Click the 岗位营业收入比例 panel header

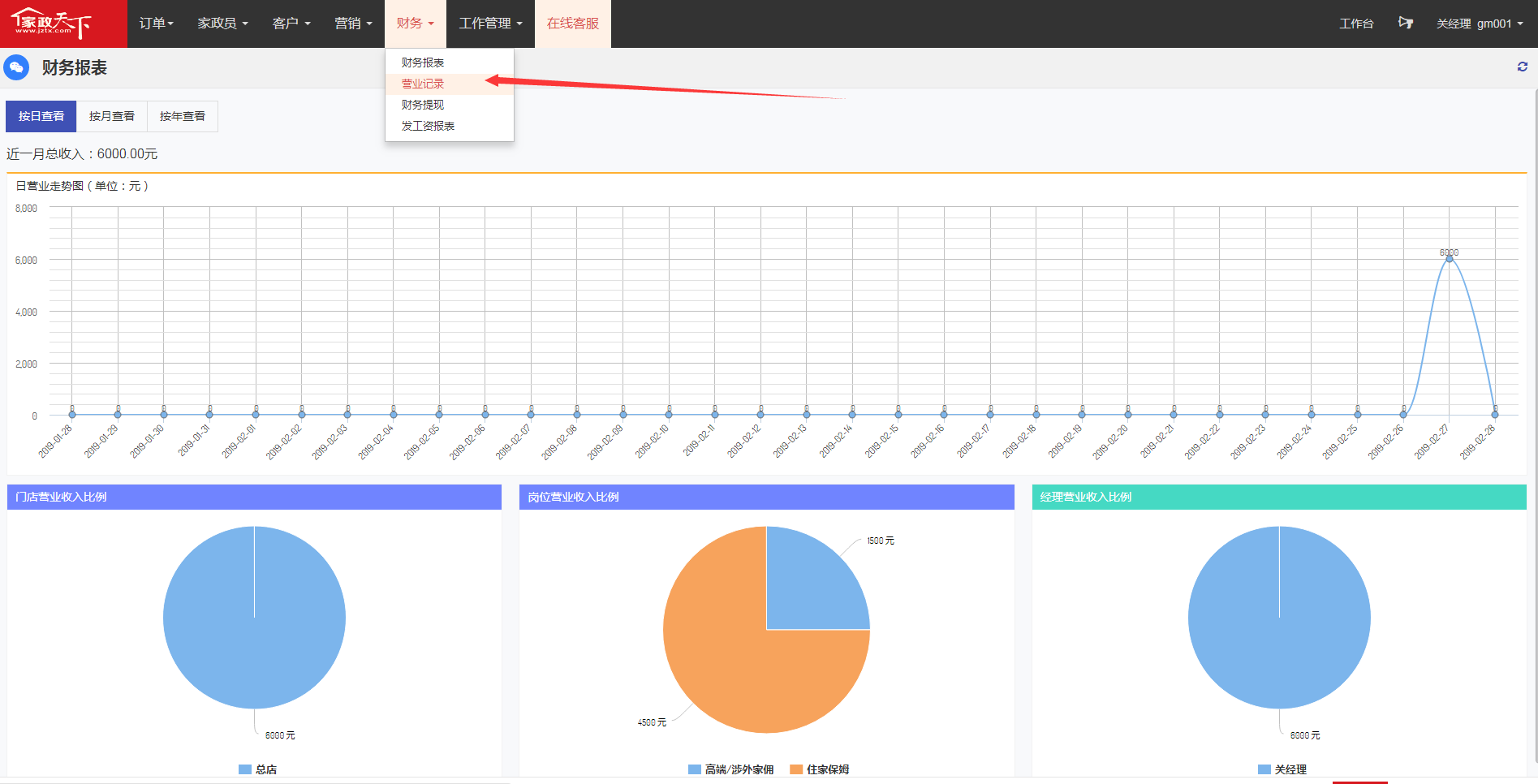point(767,497)
